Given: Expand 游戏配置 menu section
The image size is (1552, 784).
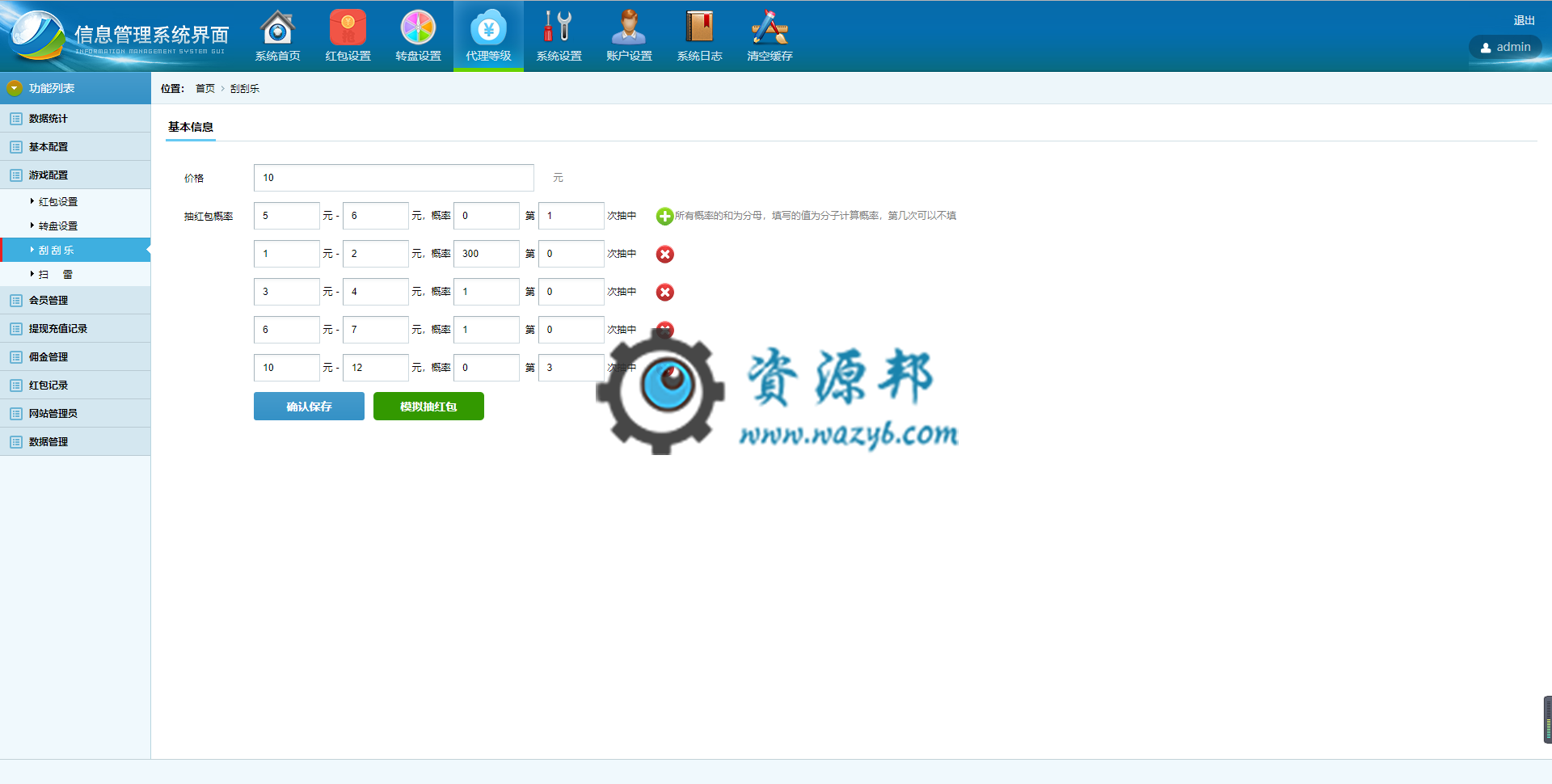Looking at the screenshot, I should coord(75,175).
